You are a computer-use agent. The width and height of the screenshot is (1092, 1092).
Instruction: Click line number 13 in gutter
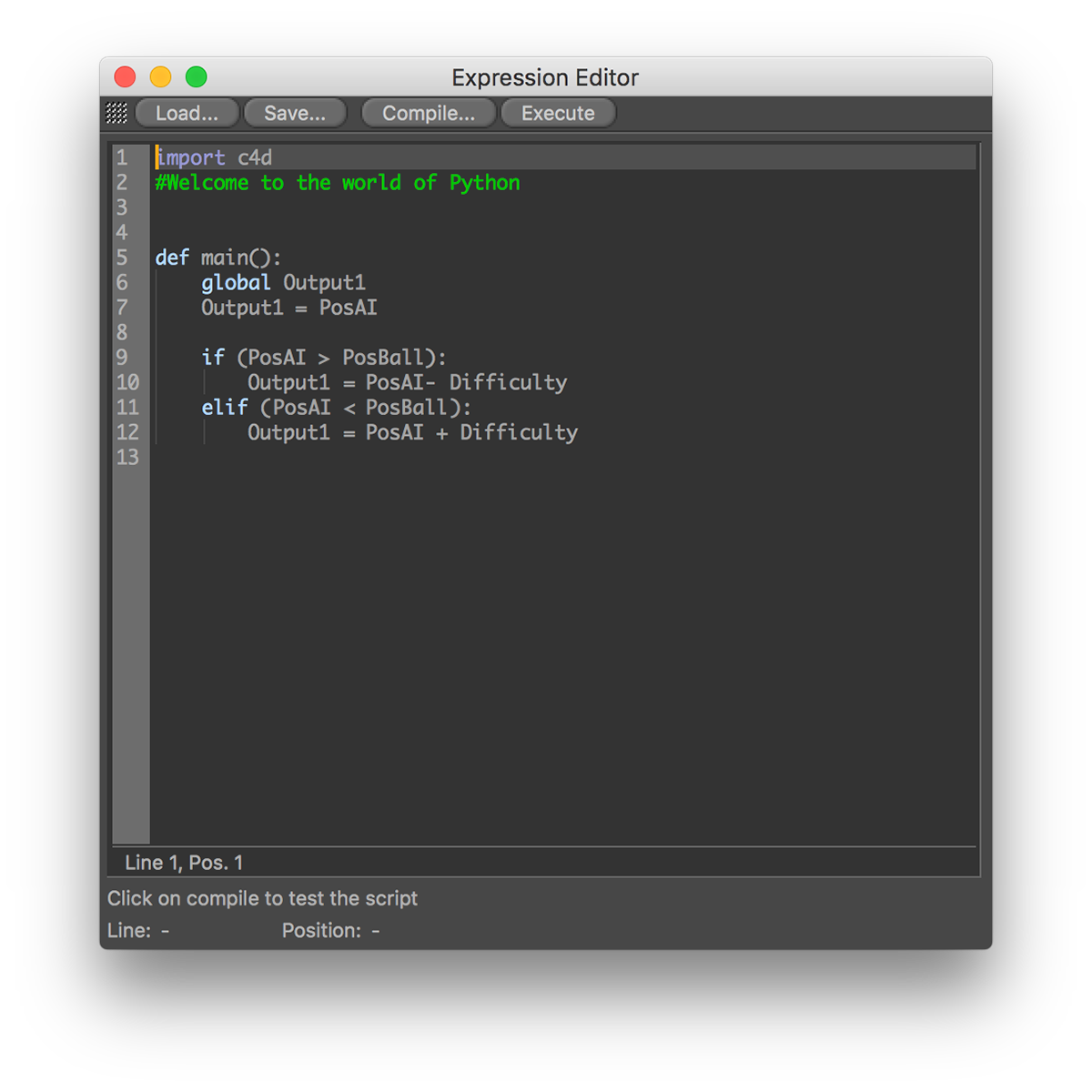click(x=127, y=457)
